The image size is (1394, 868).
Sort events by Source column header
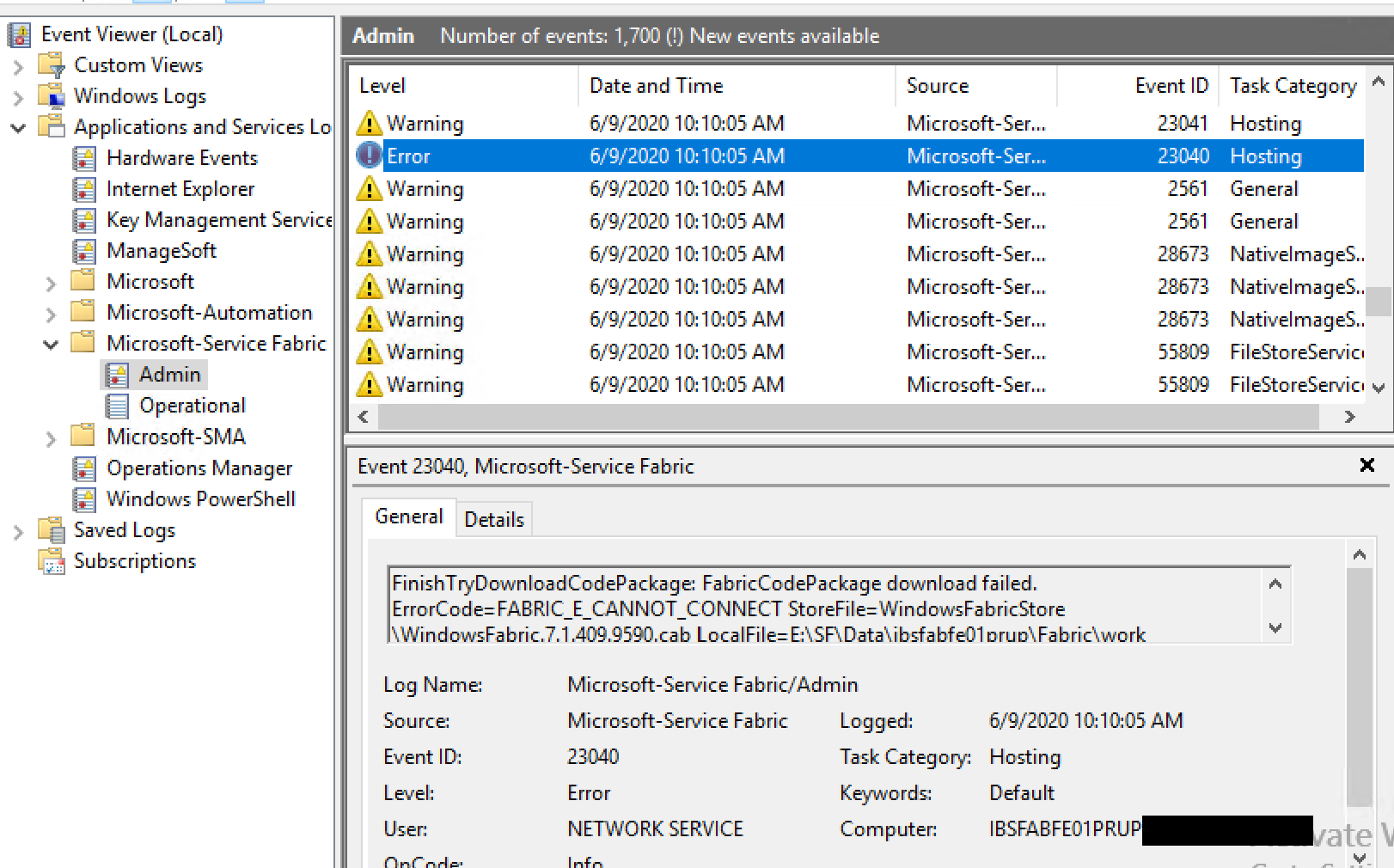(x=976, y=86)
